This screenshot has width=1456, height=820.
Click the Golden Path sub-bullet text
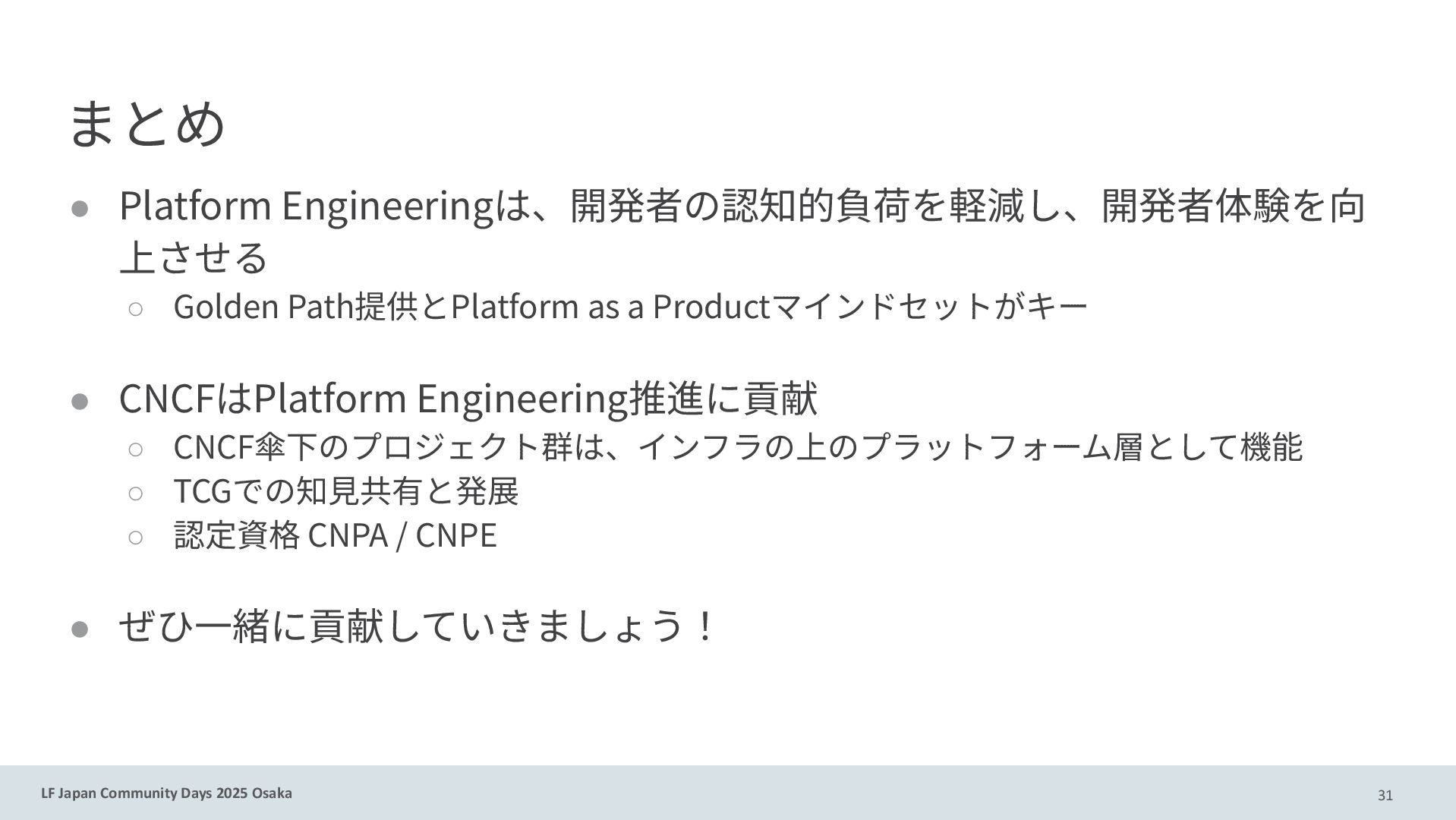click(x=631, y=307)
